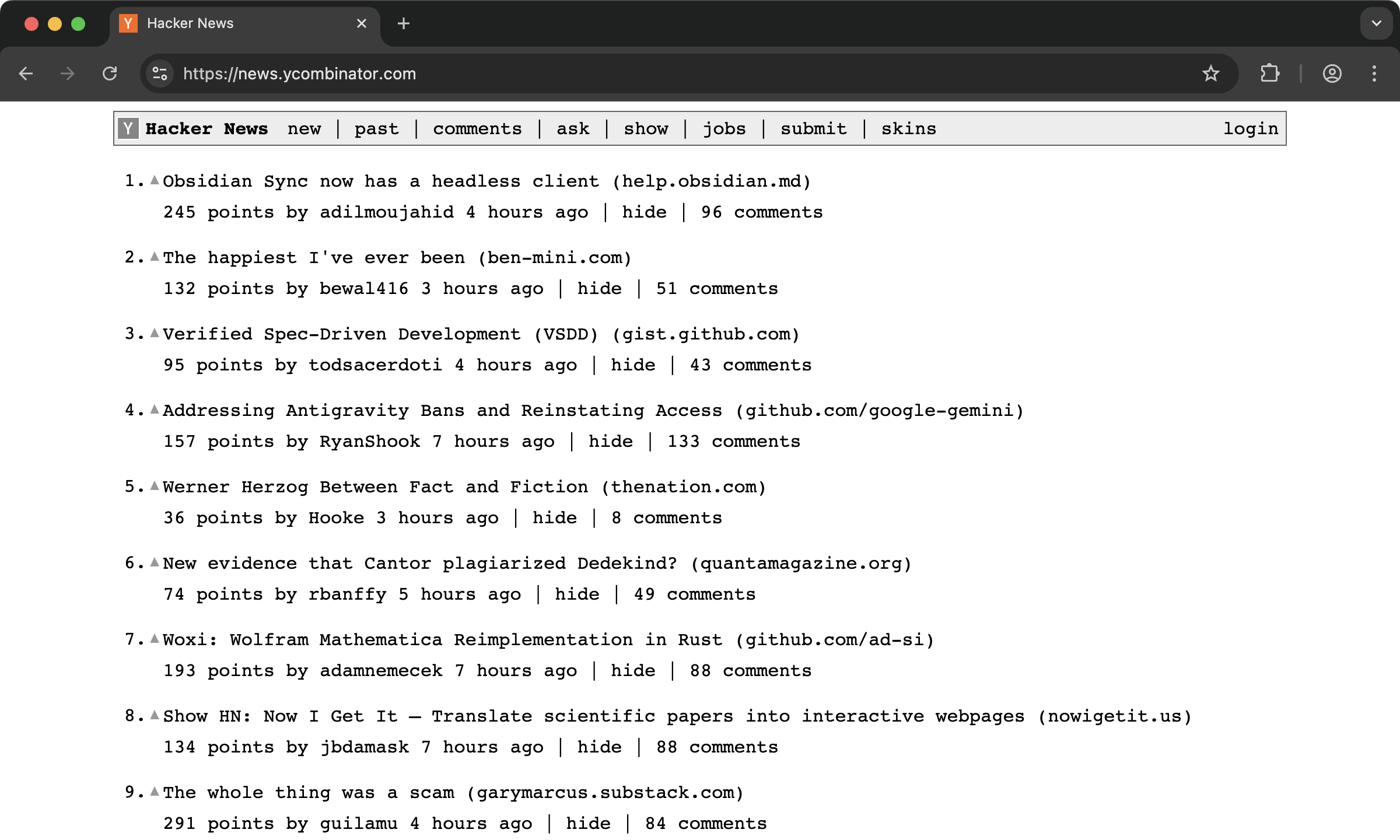The image size is (1400, 840).
Task: Upvote the Cantor plagiarized Dedekind story
Action: tap(155, 562)
